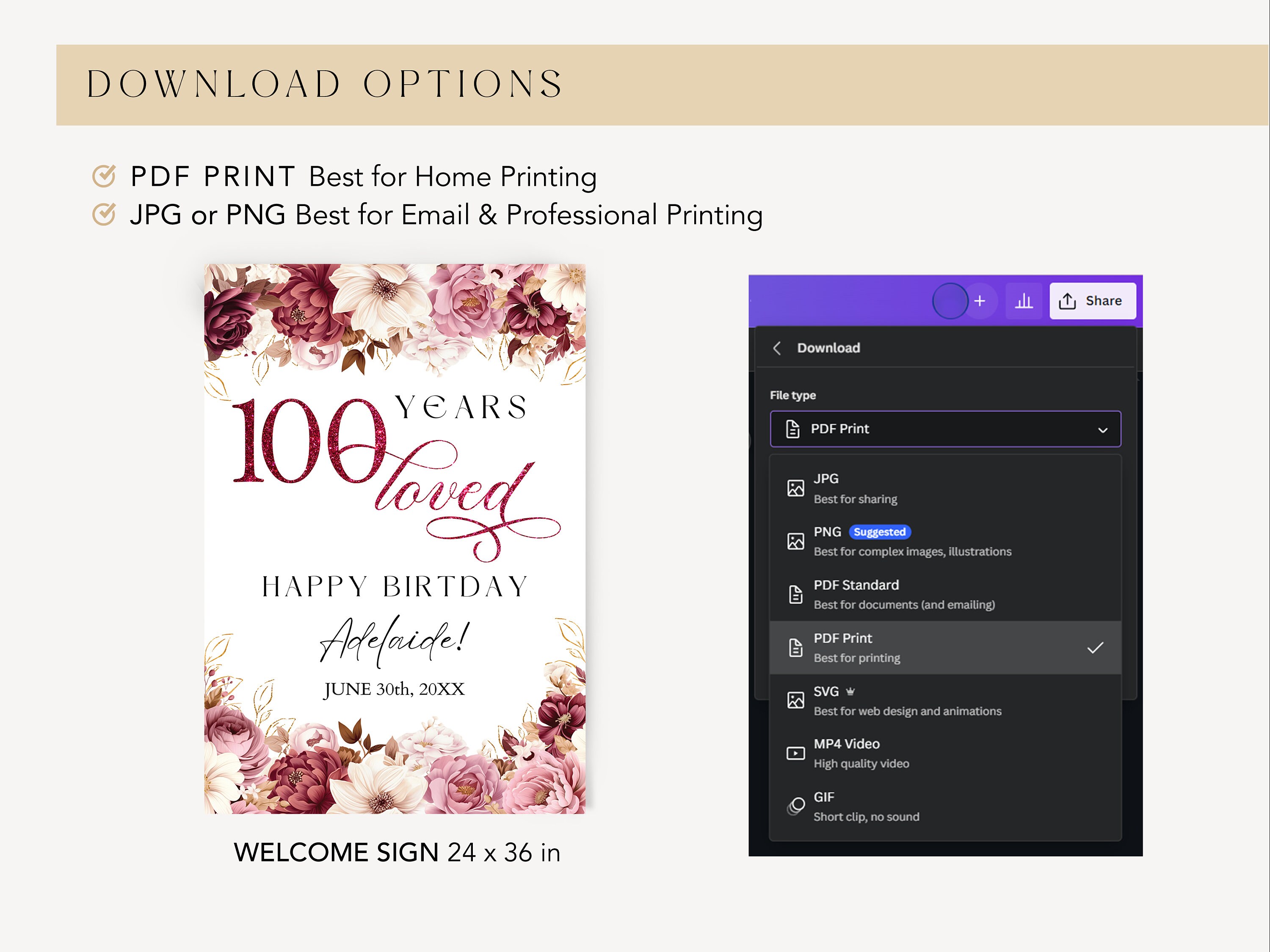Click the analytics chart icon on the toolbar
Viewport: 1270px width, 952px height.
1025,300
